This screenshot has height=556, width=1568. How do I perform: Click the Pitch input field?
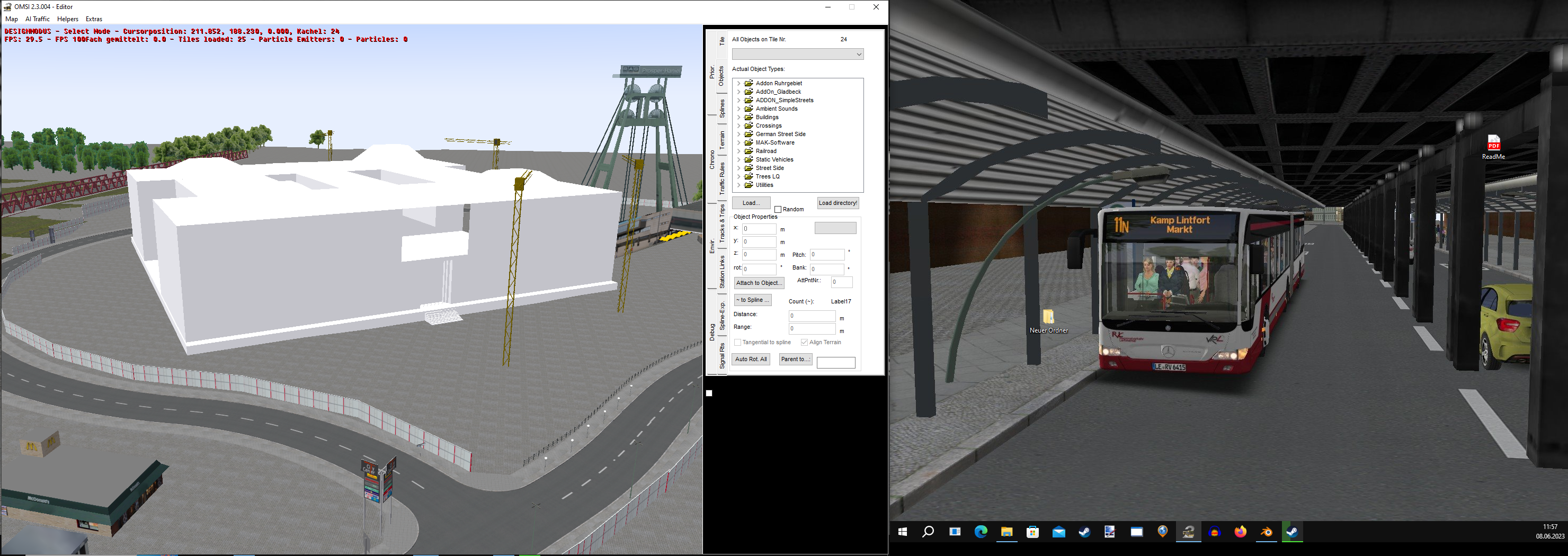(826, 255)
